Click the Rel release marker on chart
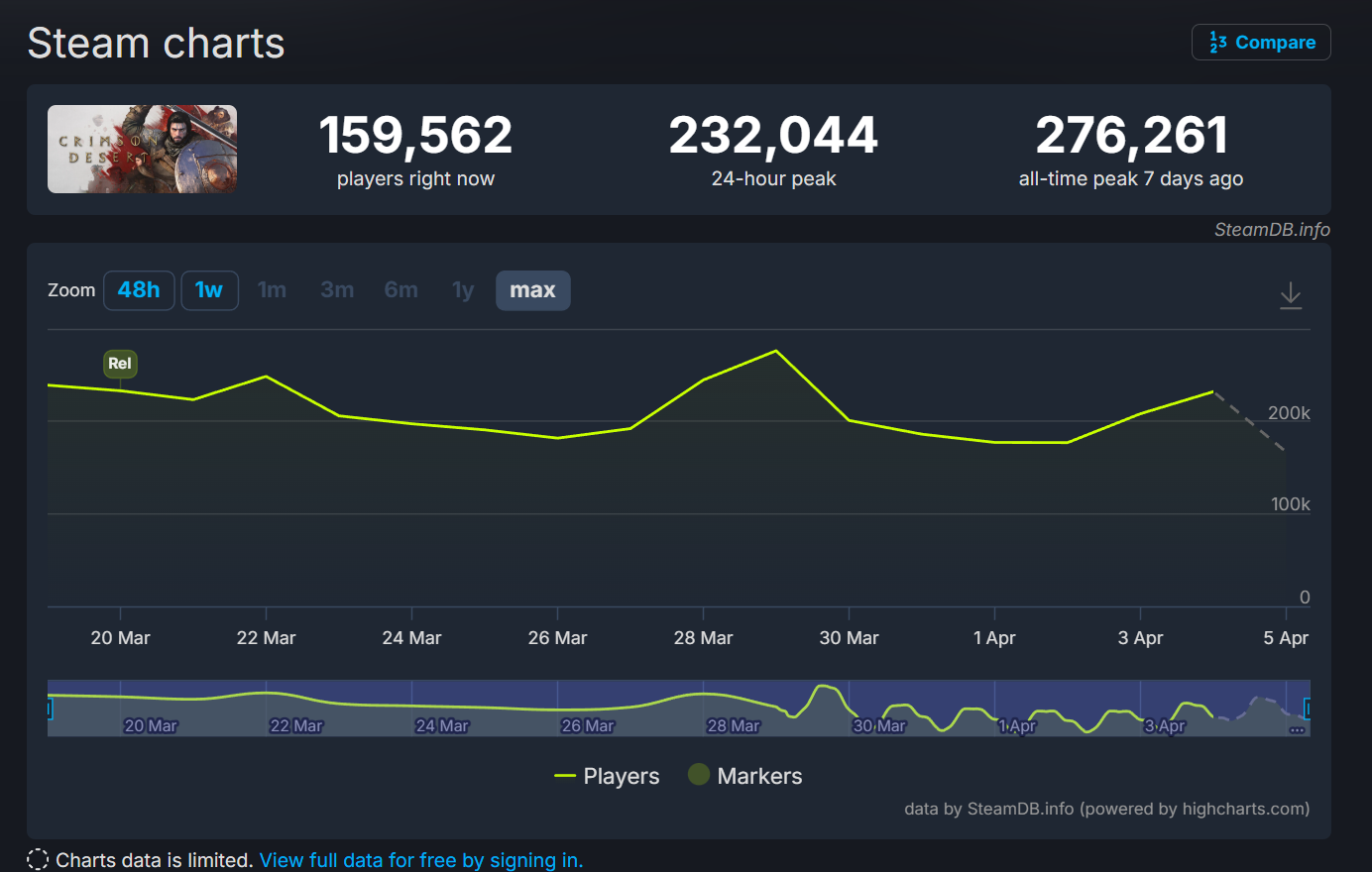The image size is (1372, 872). pos(120,364)
